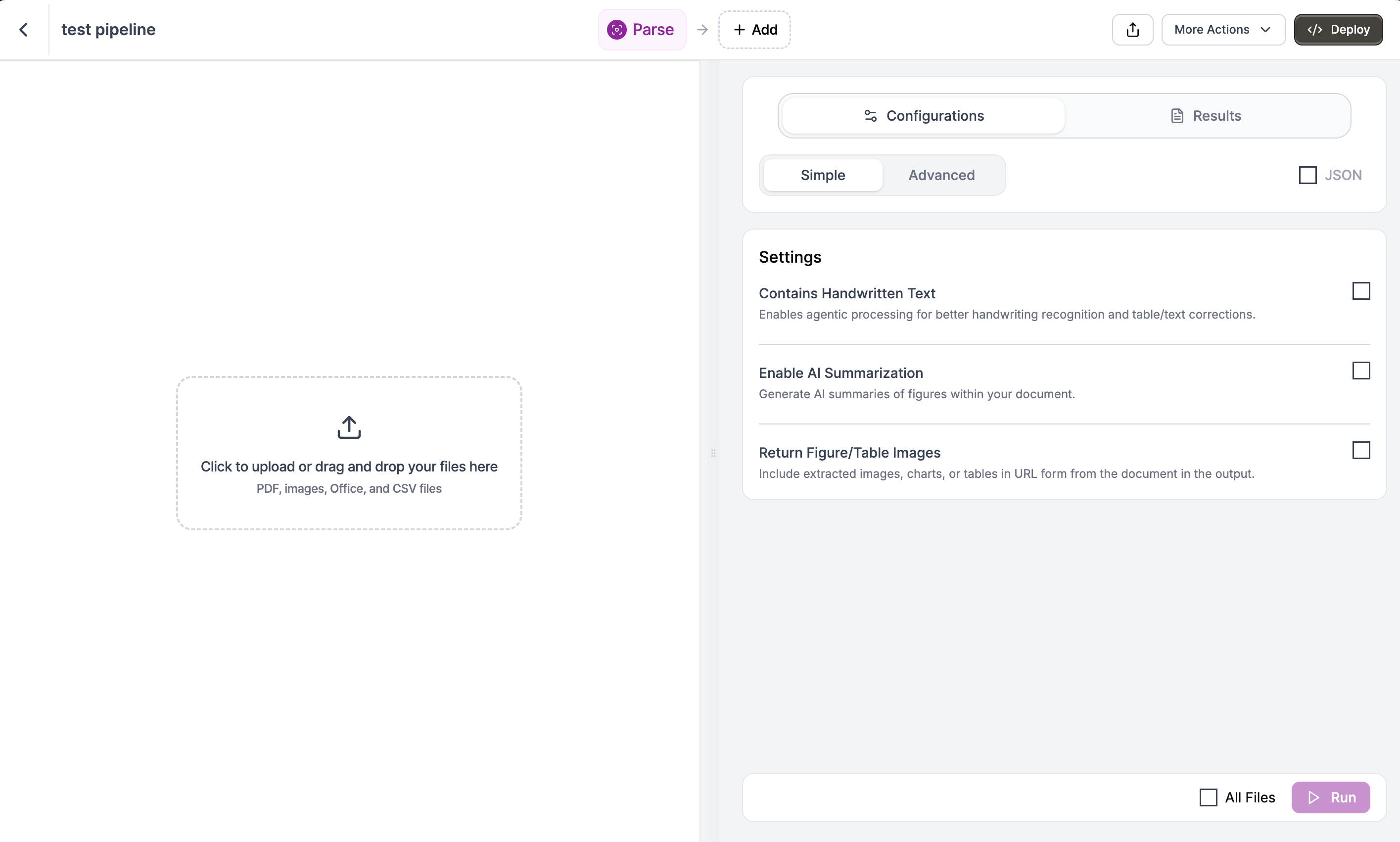Enable the Contains Handwritten Text checkbox
1400x842 pixels.
pos(1360,290)
